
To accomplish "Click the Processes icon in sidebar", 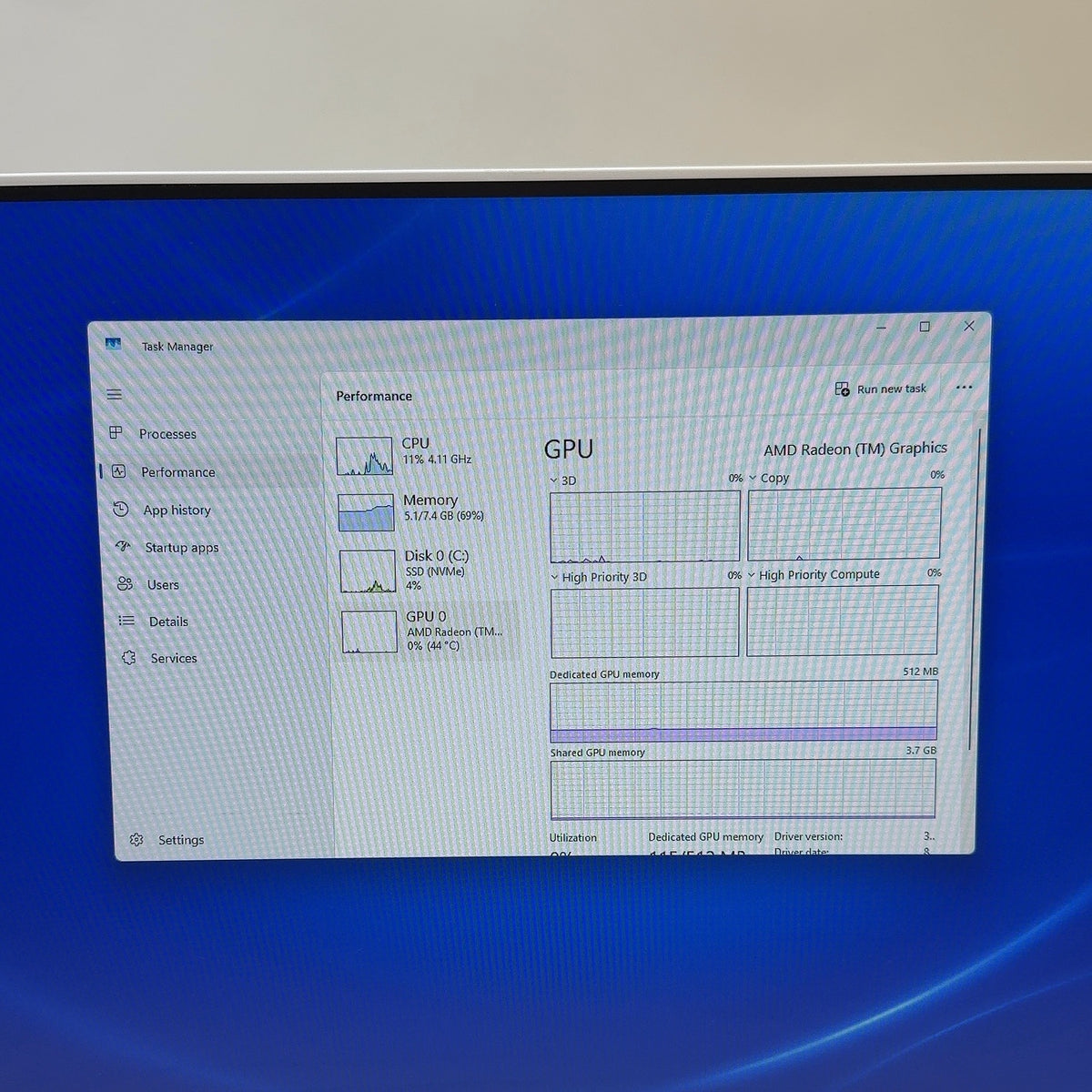I will pos(116,432).
